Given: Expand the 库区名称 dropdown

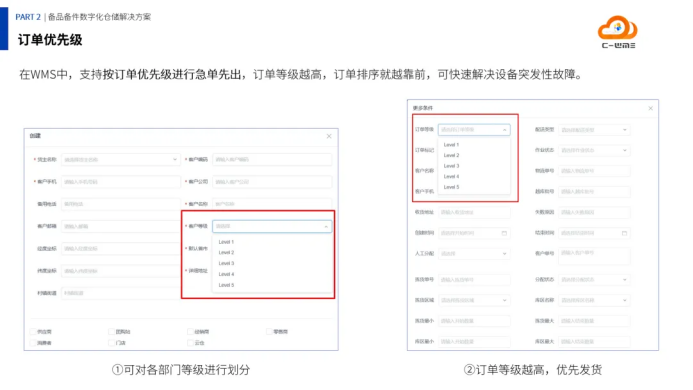Looking at the screenshot, I should [x=594, y=300].
